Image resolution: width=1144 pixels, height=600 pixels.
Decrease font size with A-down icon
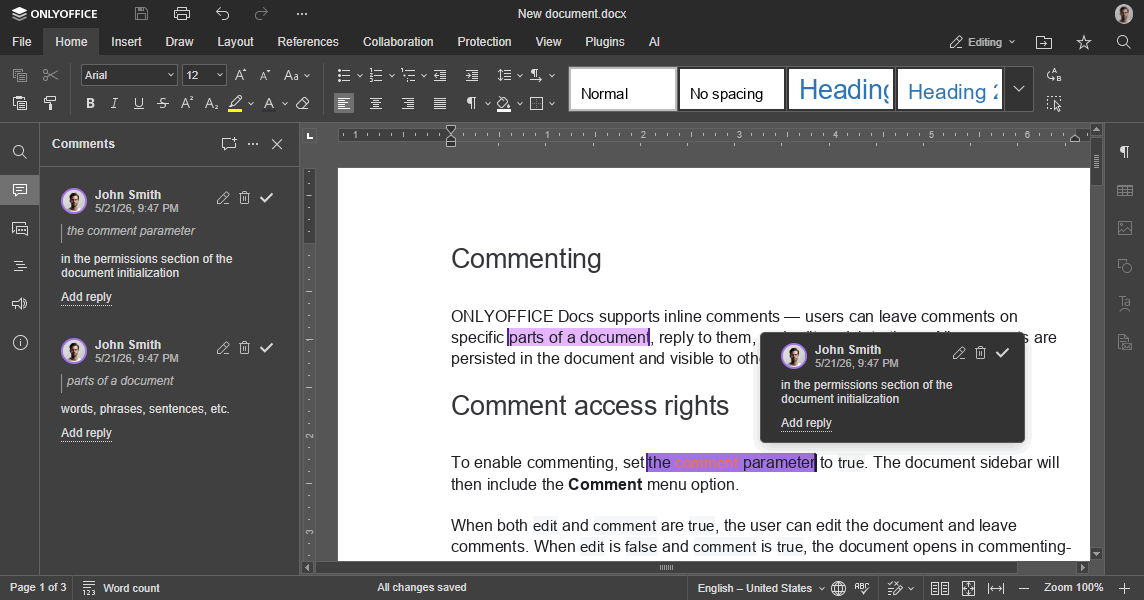(265, 75)
